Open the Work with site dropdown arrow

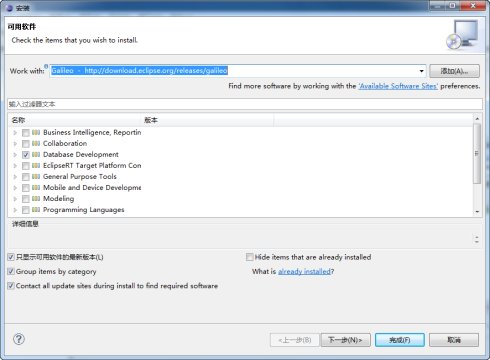pyautogui.click(x=421, y=71)
